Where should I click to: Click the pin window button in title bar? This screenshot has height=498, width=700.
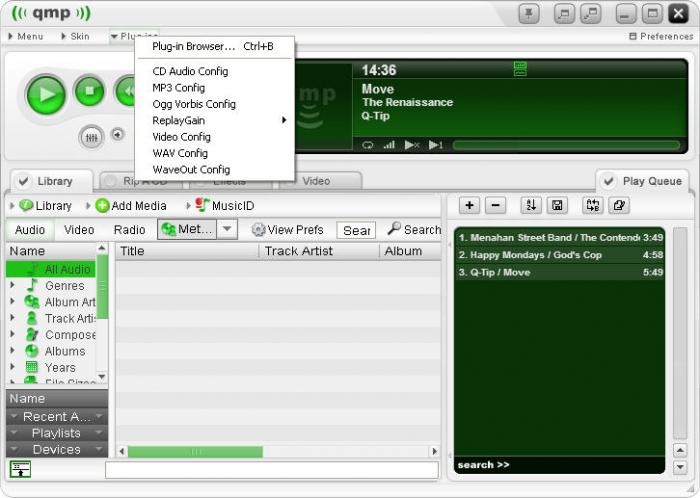(529, 13)
